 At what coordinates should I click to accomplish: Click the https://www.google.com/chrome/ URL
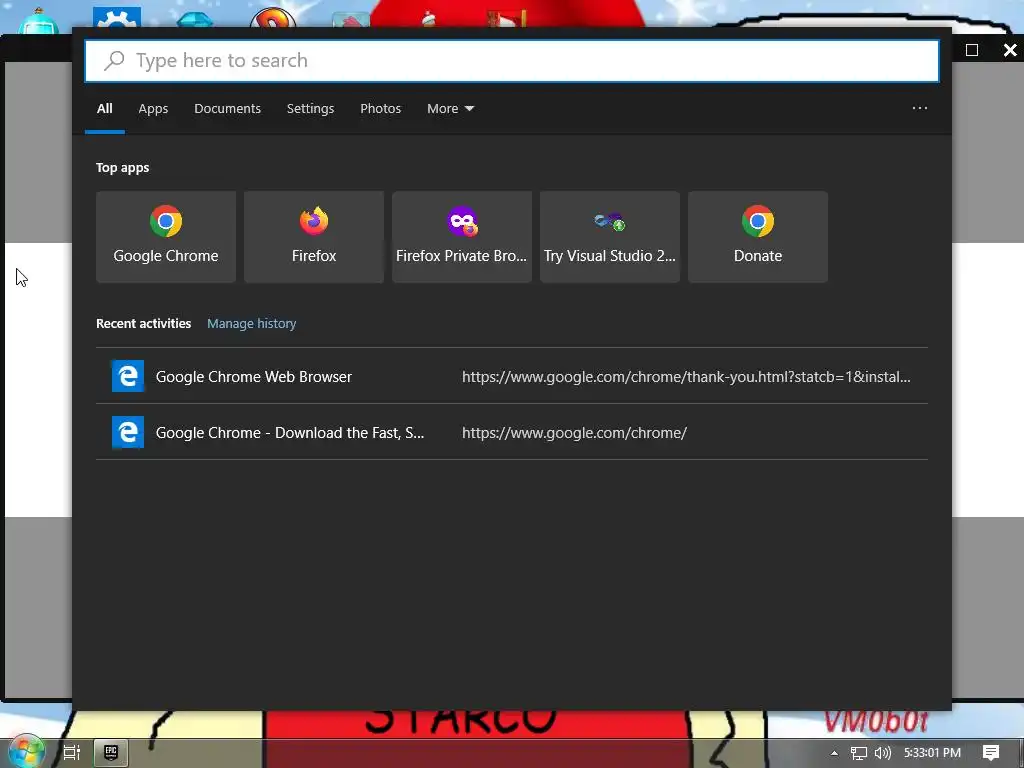click(574, 433)
